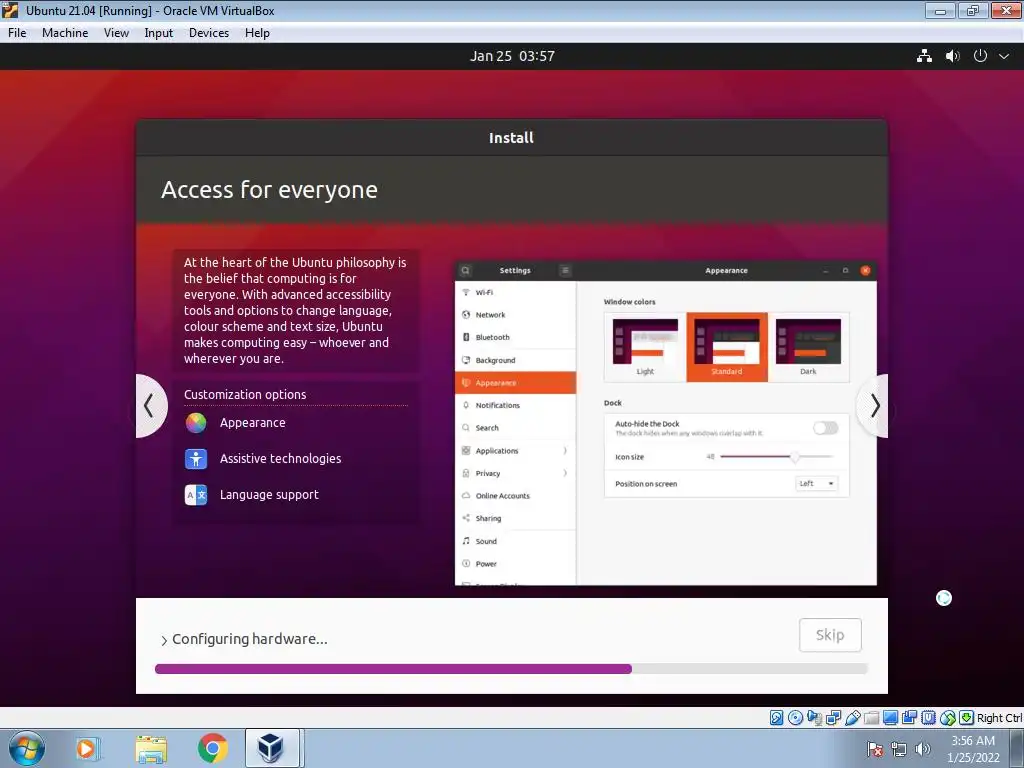Click the search icon in Settings preview
The width and height of the screenshot is (1024, 768).
[x=465, y=270]
